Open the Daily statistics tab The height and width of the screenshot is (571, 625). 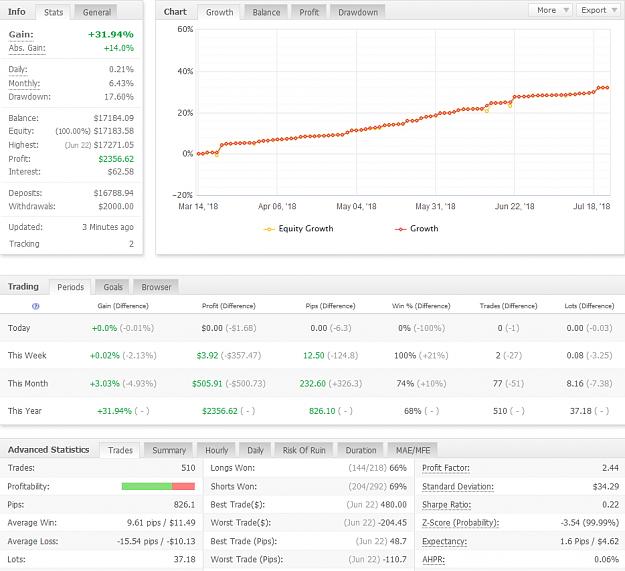coord(256,450)
